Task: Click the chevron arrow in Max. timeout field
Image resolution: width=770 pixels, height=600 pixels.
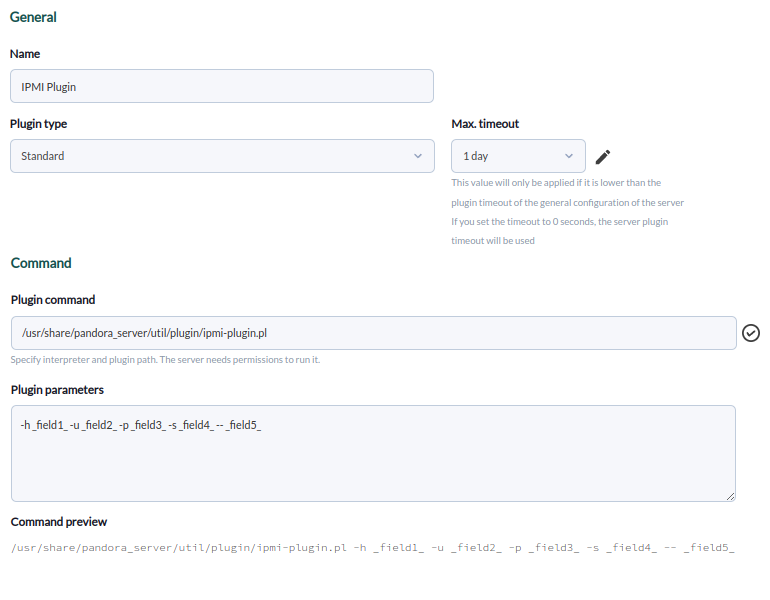Action: (x=569, y=156)
